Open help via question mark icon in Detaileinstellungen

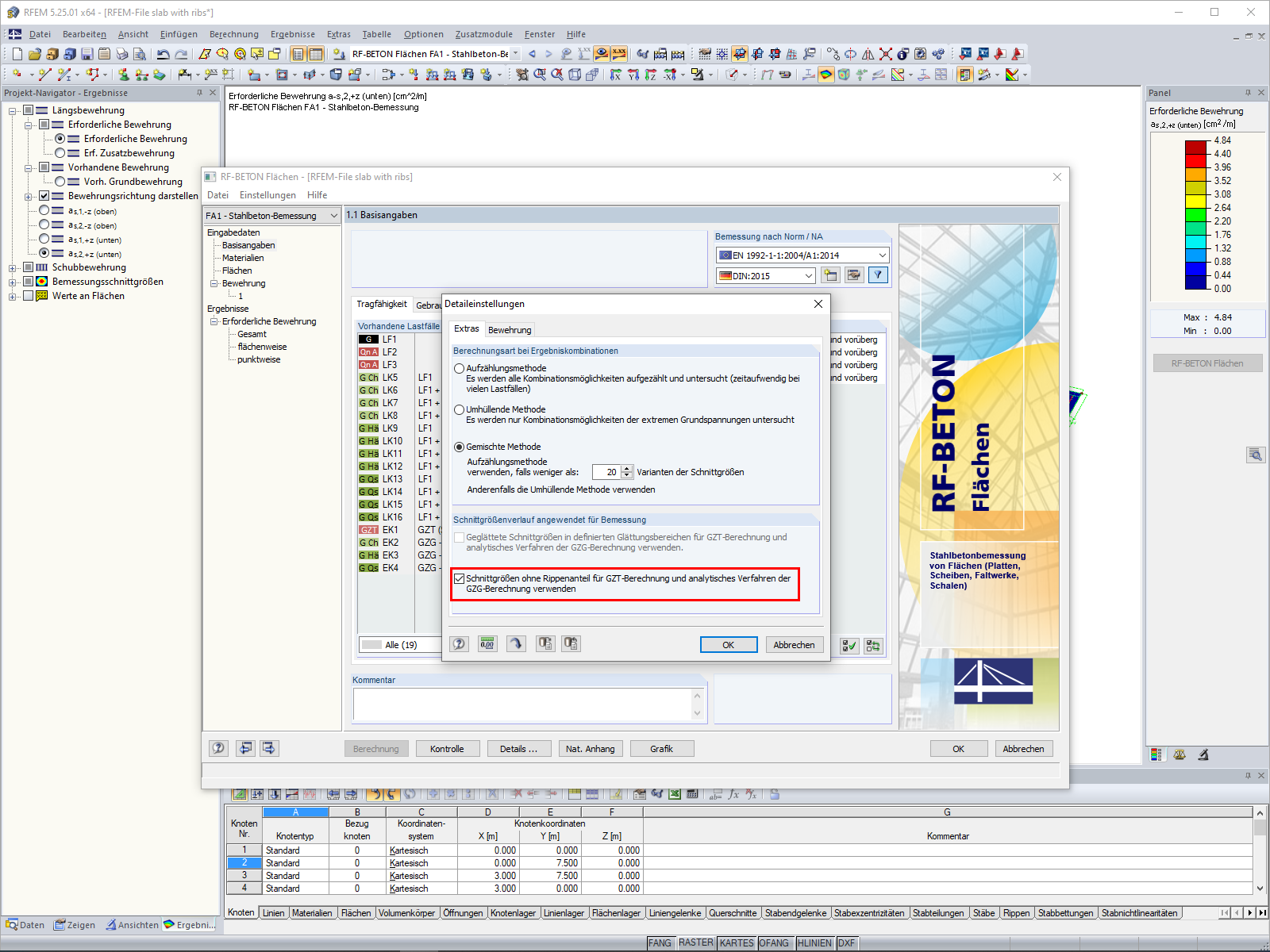[x=460, y=644]
